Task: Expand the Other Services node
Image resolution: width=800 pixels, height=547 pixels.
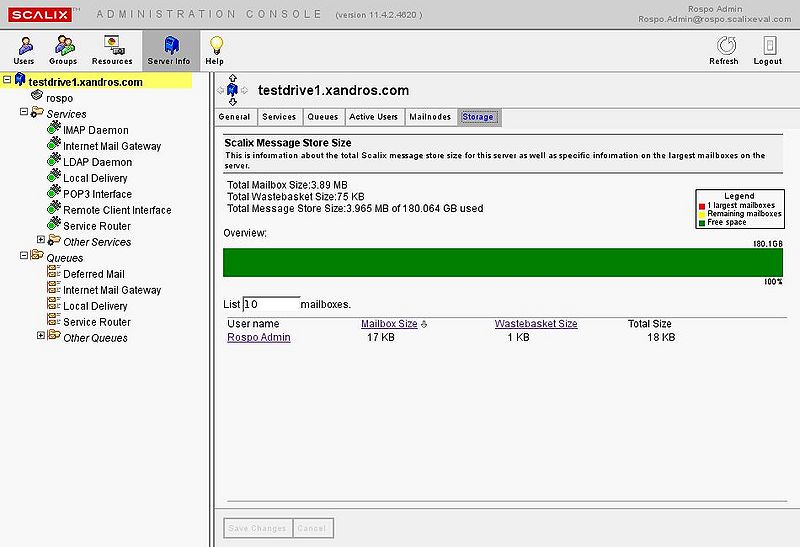Action: [41, 241]
